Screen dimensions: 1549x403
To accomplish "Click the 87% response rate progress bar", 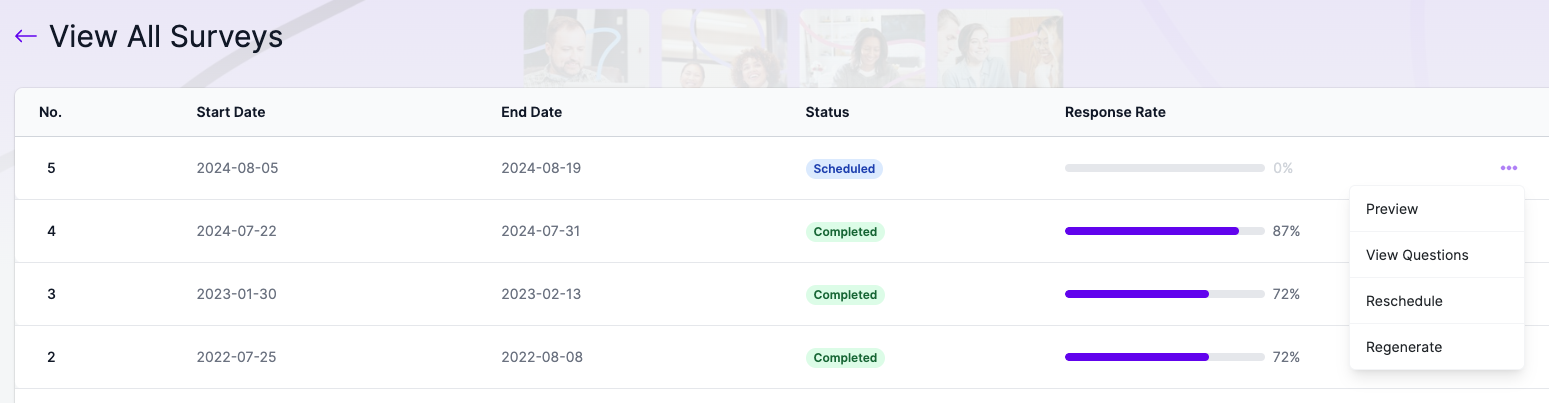I will click(1164, 231).
